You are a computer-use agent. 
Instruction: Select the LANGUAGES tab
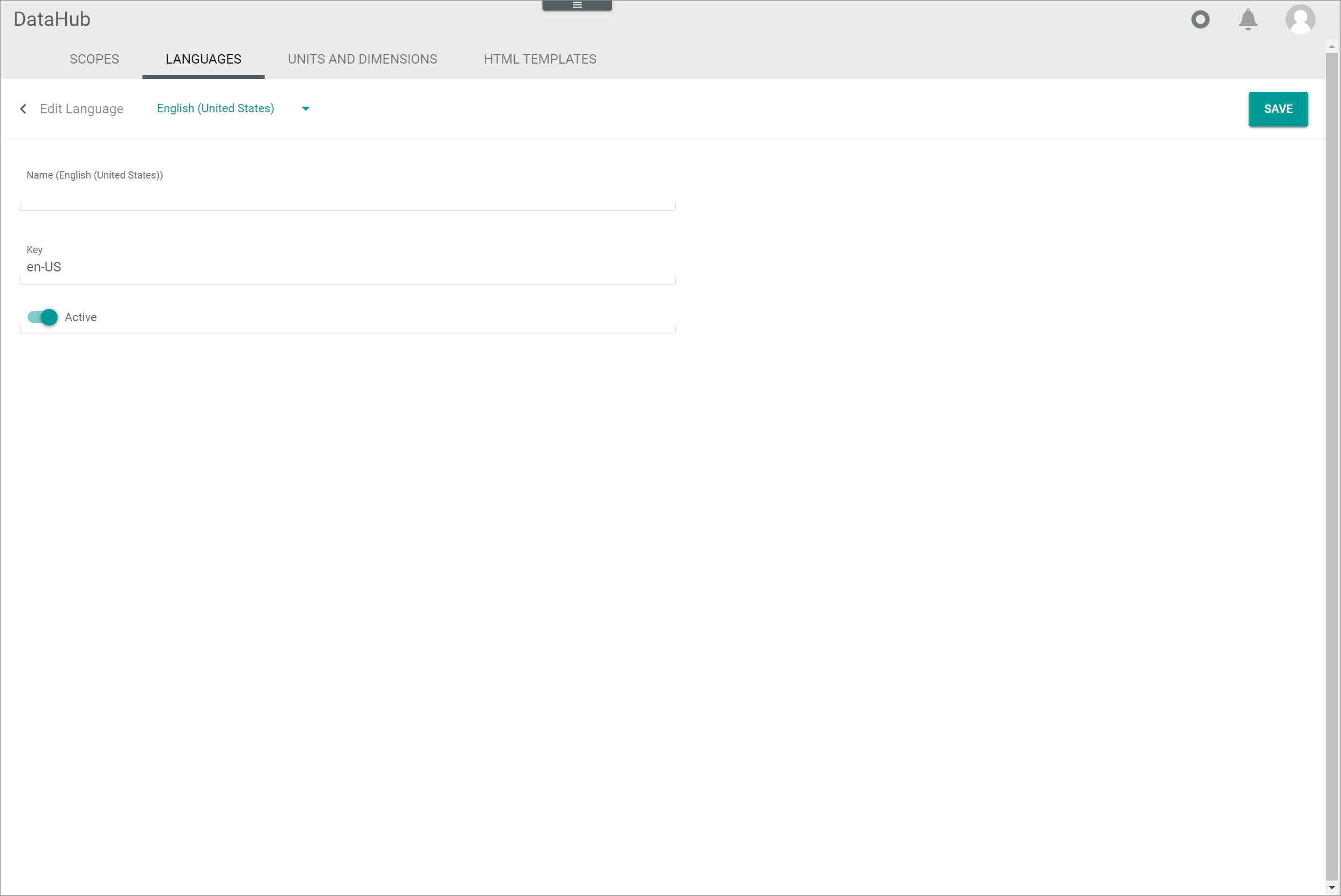click(x=203, y=59)
